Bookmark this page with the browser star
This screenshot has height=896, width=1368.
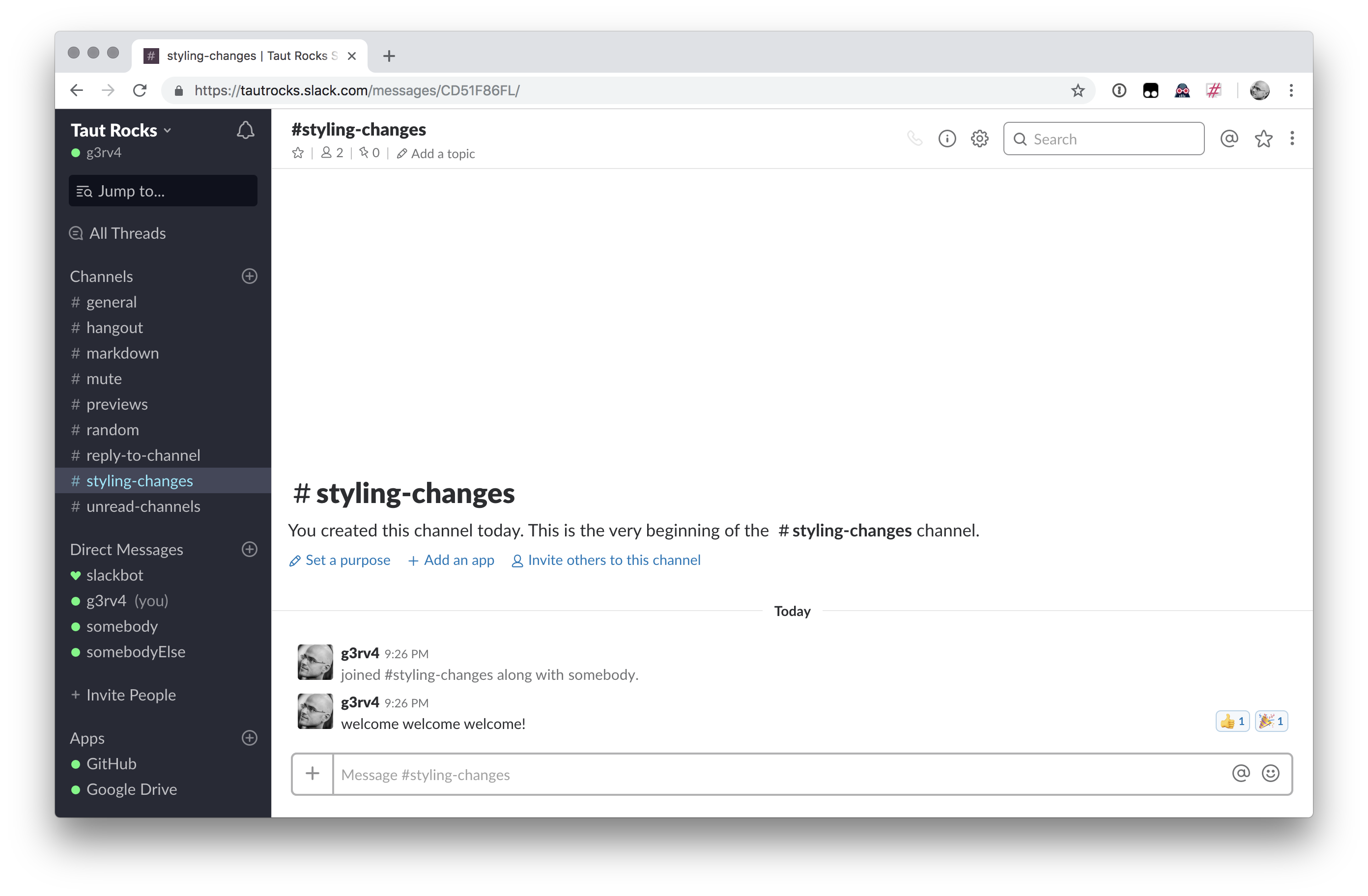pos(1078,90)
